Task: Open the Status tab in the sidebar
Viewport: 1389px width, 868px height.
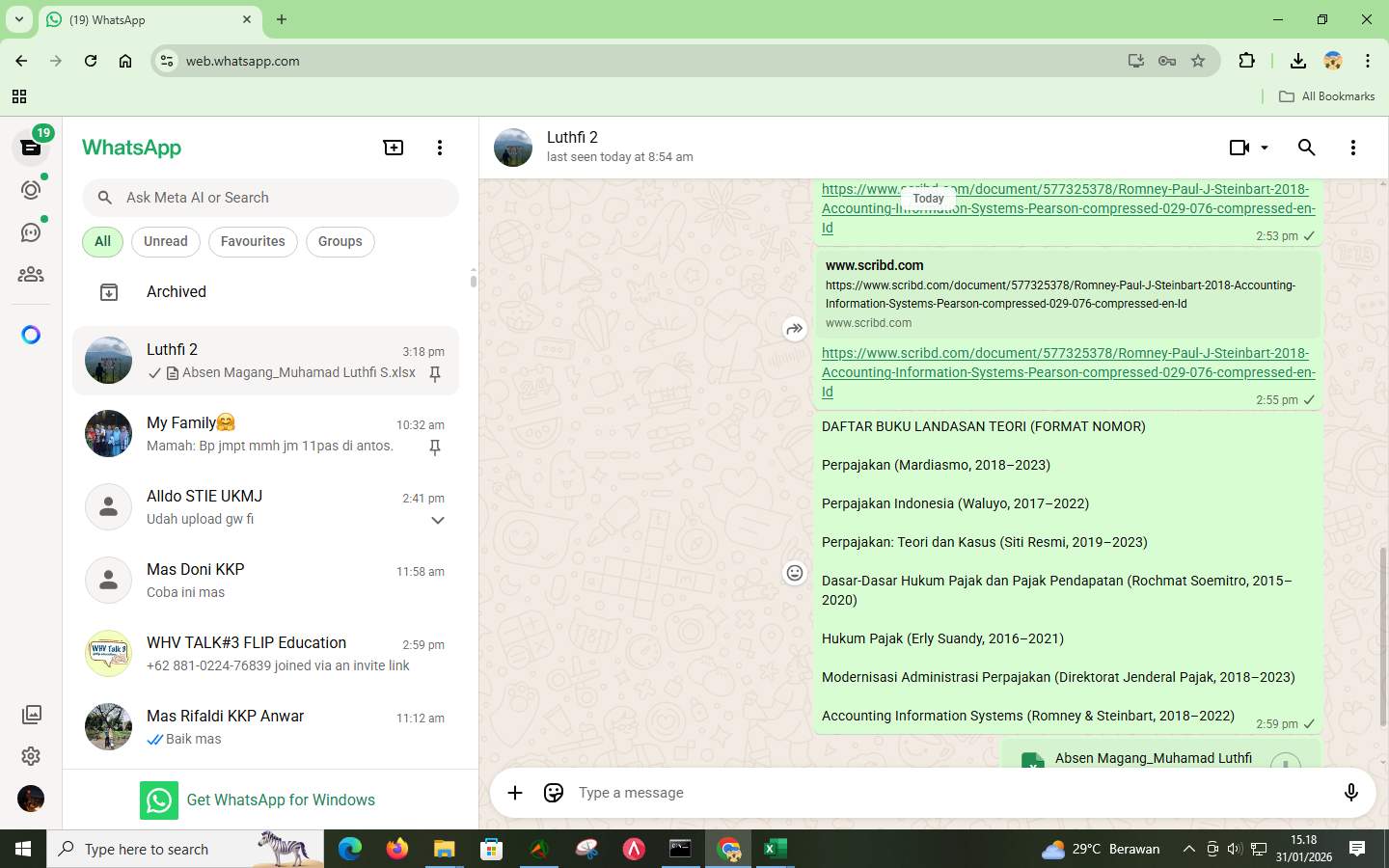Action: pyautogui.click(x=30, y=189)
